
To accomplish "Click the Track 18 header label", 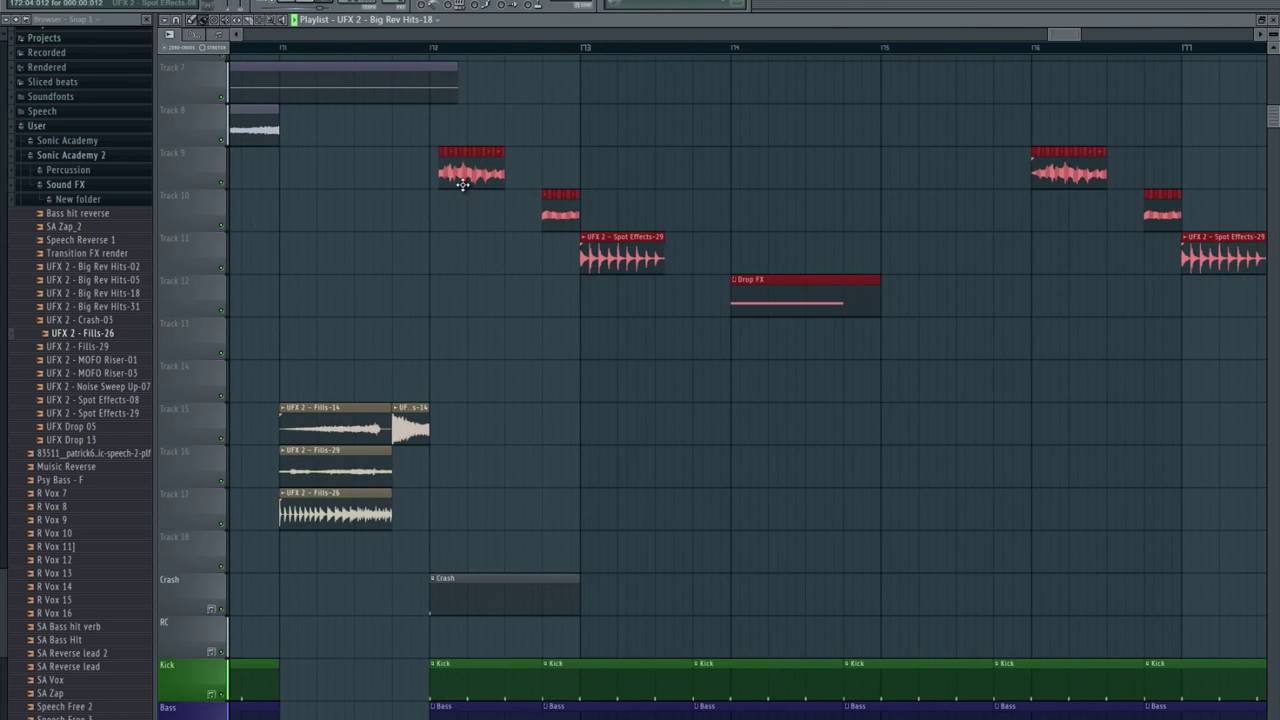I will 174,537.
